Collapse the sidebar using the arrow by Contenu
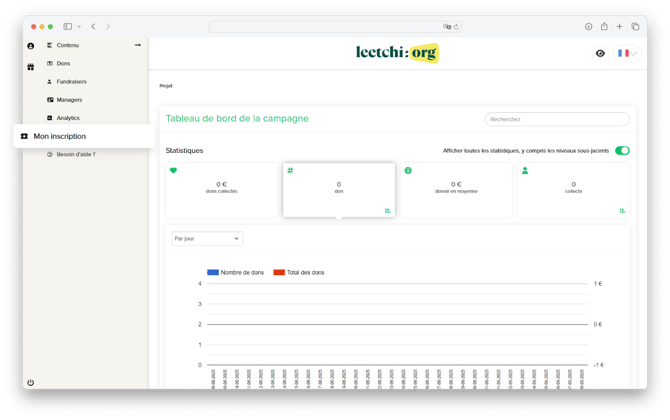The height and width of the screenshot is (420, 670). [138, 45]
